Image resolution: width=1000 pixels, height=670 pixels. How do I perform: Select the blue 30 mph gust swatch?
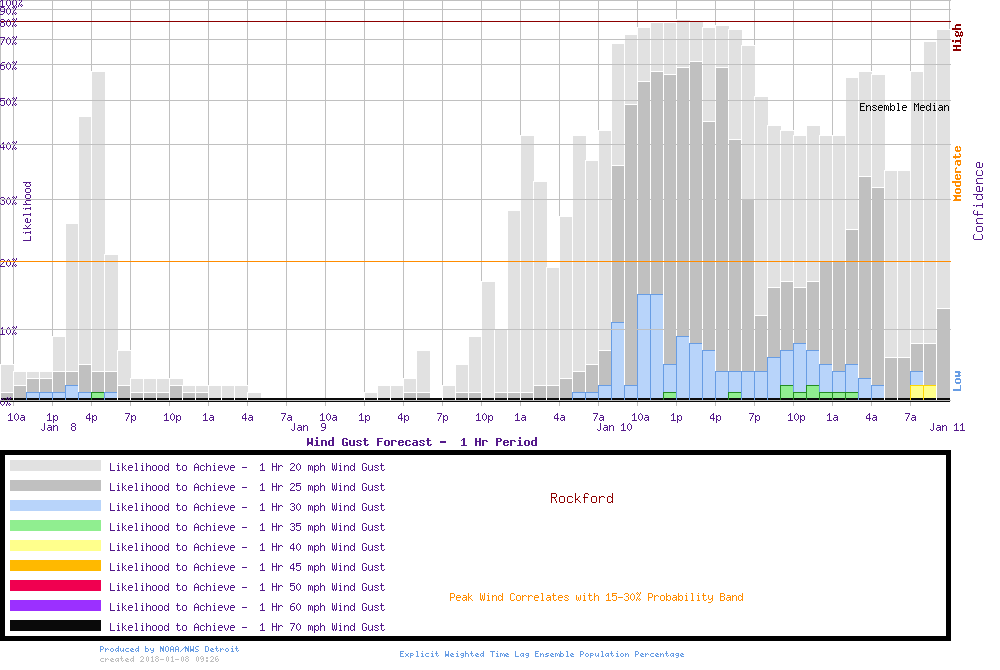coord(55,506)
